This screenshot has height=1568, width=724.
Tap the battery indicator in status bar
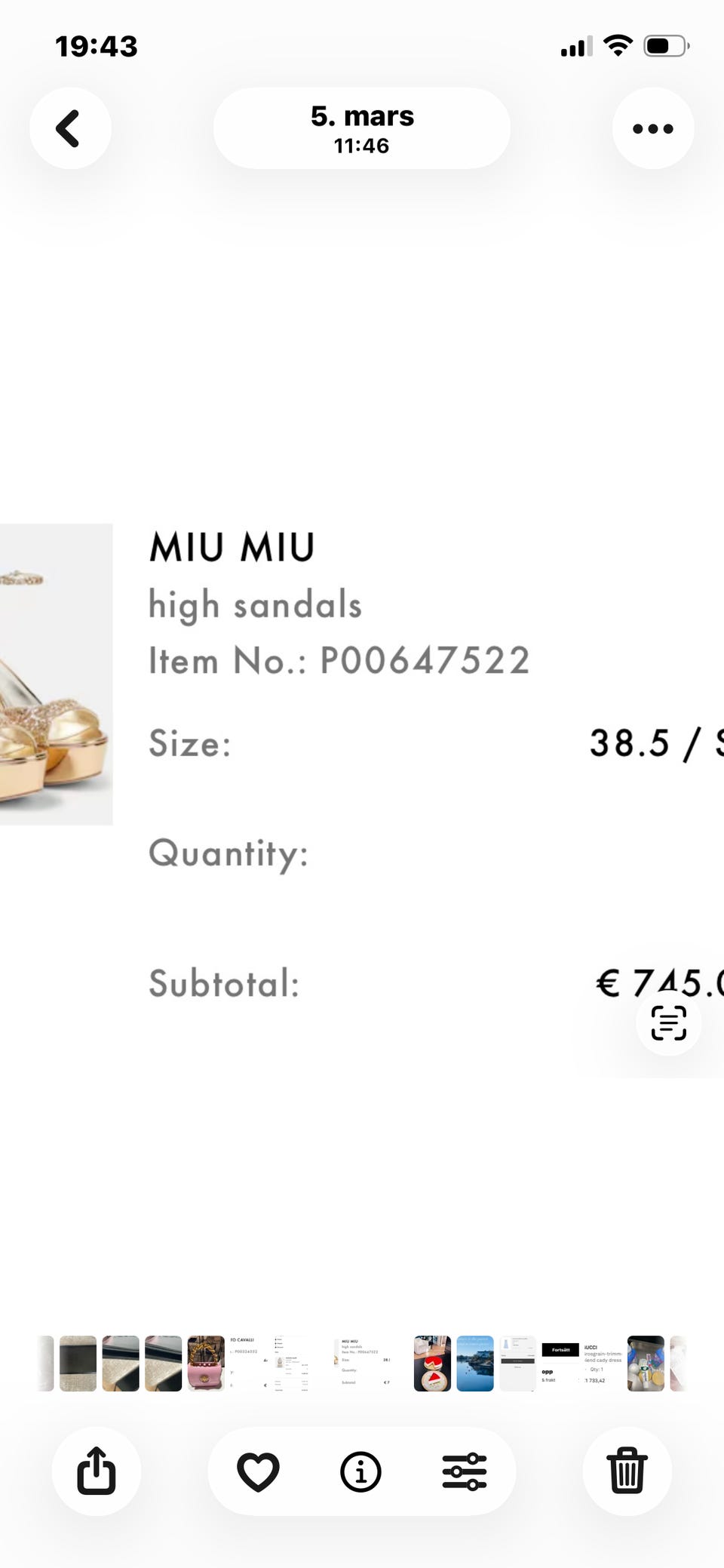tap(665, 46)
